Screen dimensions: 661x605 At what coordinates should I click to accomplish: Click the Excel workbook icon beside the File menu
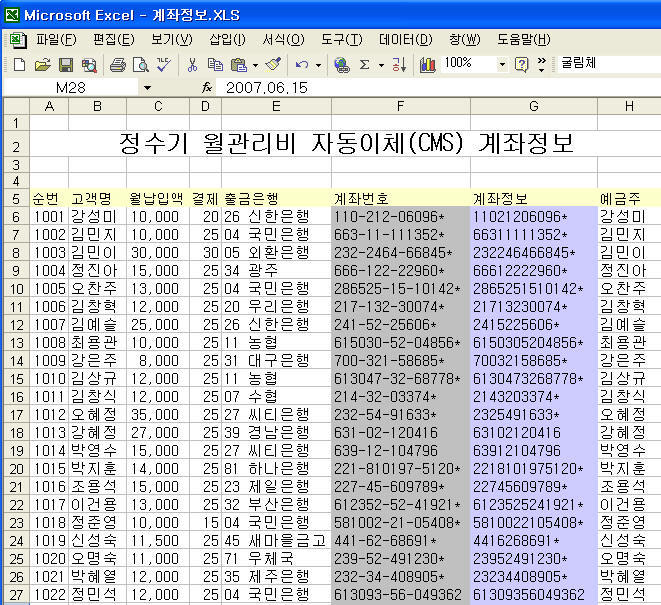18,40
